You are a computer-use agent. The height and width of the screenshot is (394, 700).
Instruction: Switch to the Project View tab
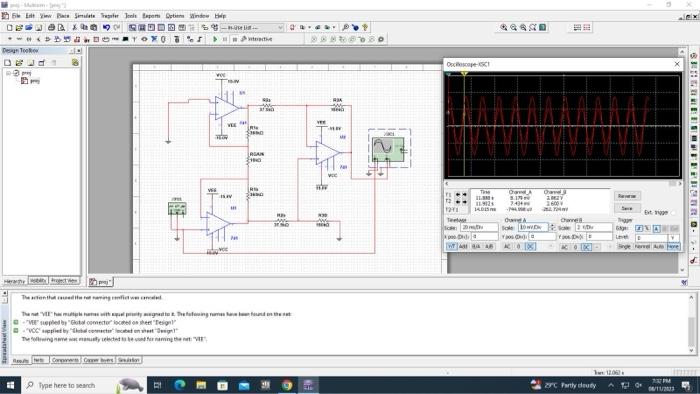pyautogui.click(x=64, y=281)
